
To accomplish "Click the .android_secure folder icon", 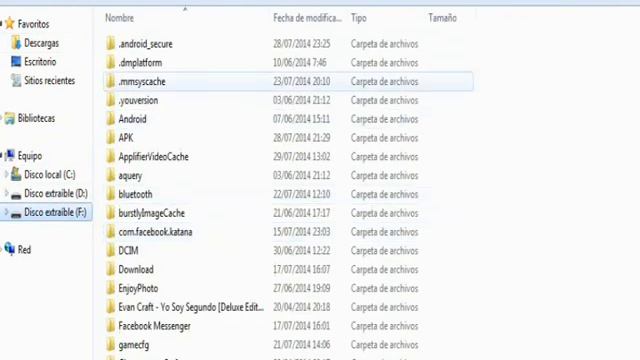I will [x=110, y=43].
